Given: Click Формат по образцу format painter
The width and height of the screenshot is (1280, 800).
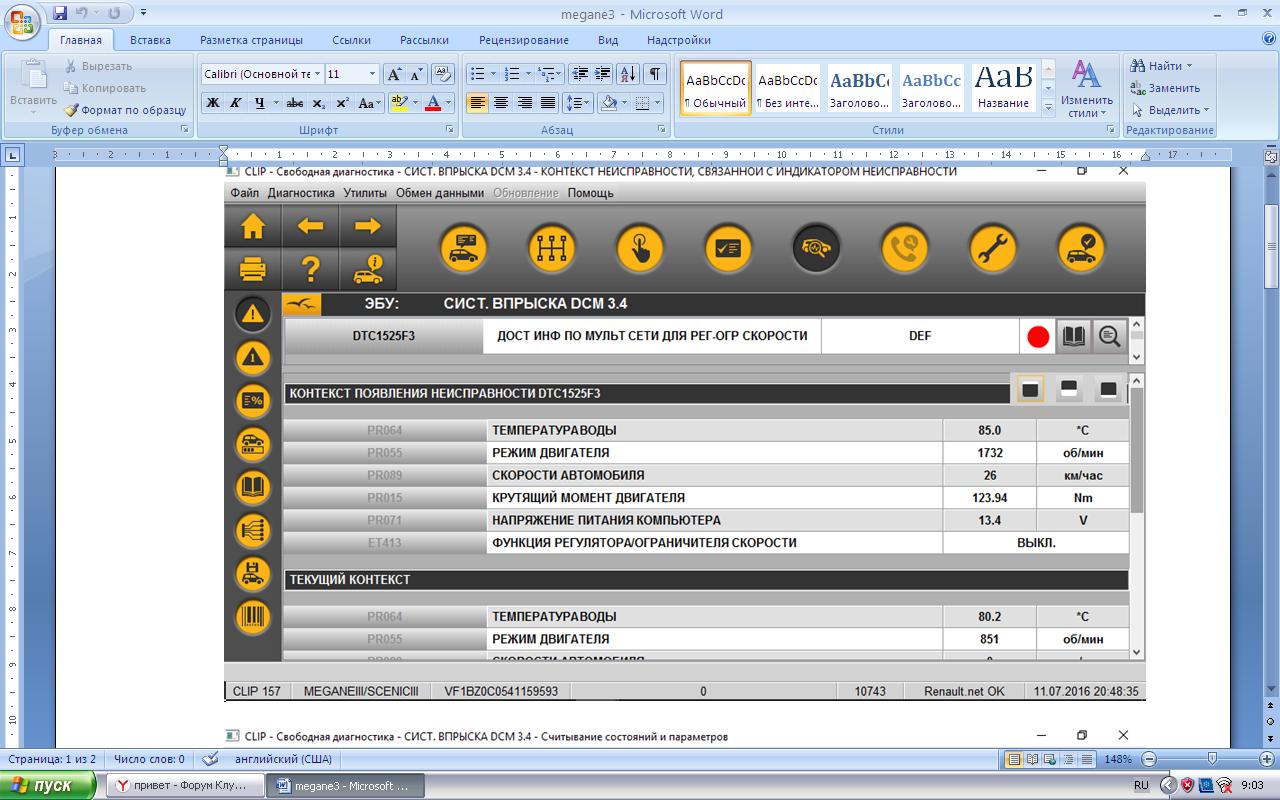Looking at the screenshot, I should (x=125, y=110).
